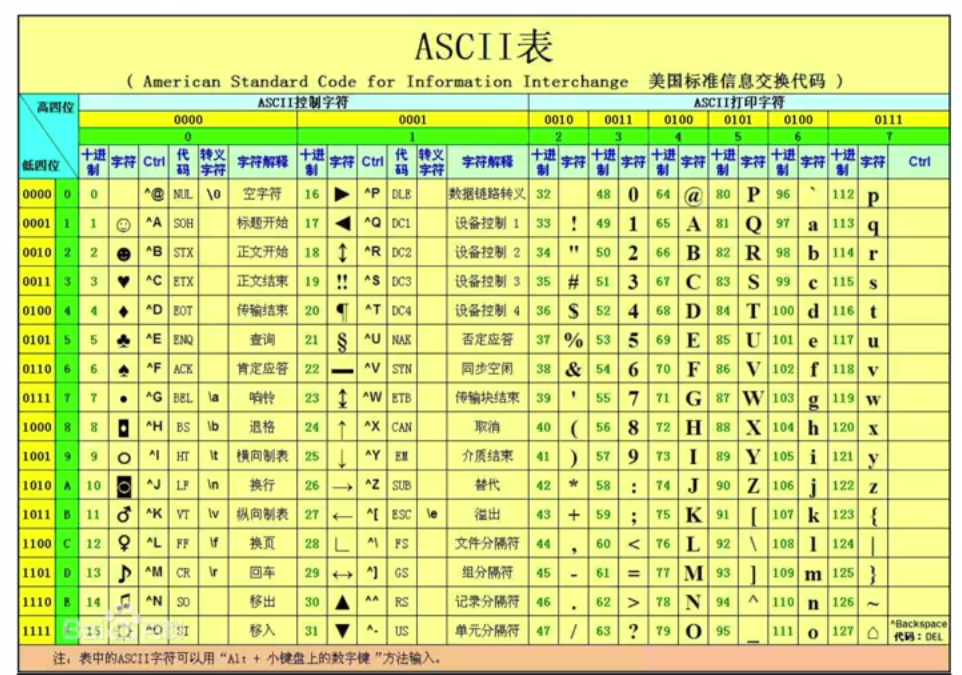This screenshot has width=962, height=675.
Task: Select the ASCII控制字符 section header
Action: (302, 103)
